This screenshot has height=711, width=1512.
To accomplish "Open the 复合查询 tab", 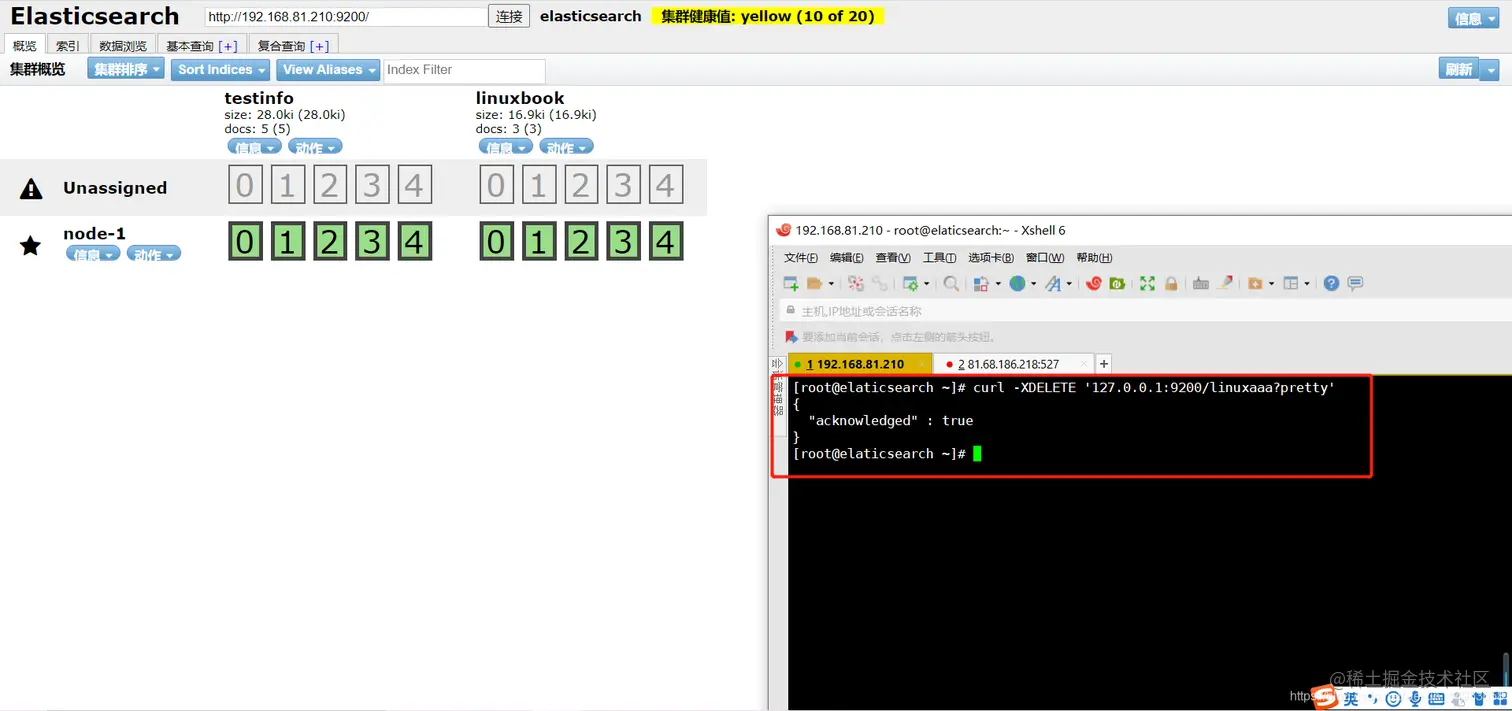I will tap(294, 45).
